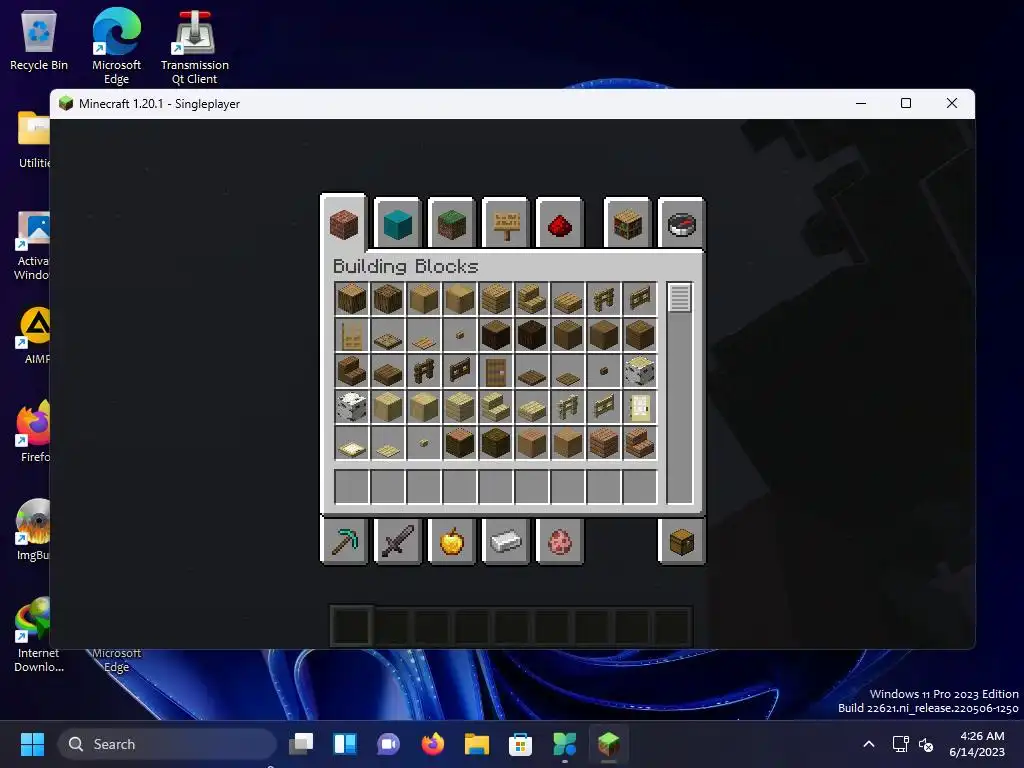Select the Oak Fence Gate item
The height and width of the screenshot is (768, 1024).
click(x=639, y=299)
